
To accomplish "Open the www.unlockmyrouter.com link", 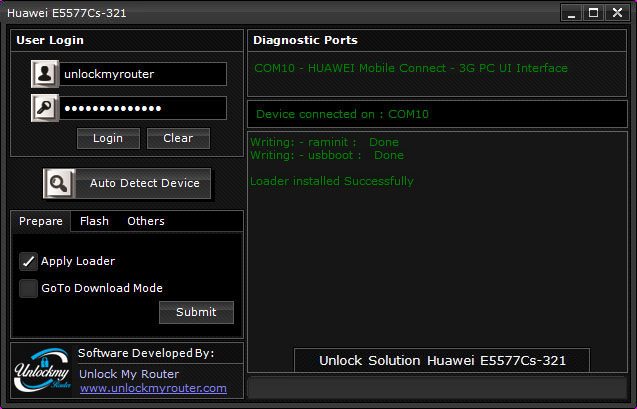I will click(x=153, y=388).
